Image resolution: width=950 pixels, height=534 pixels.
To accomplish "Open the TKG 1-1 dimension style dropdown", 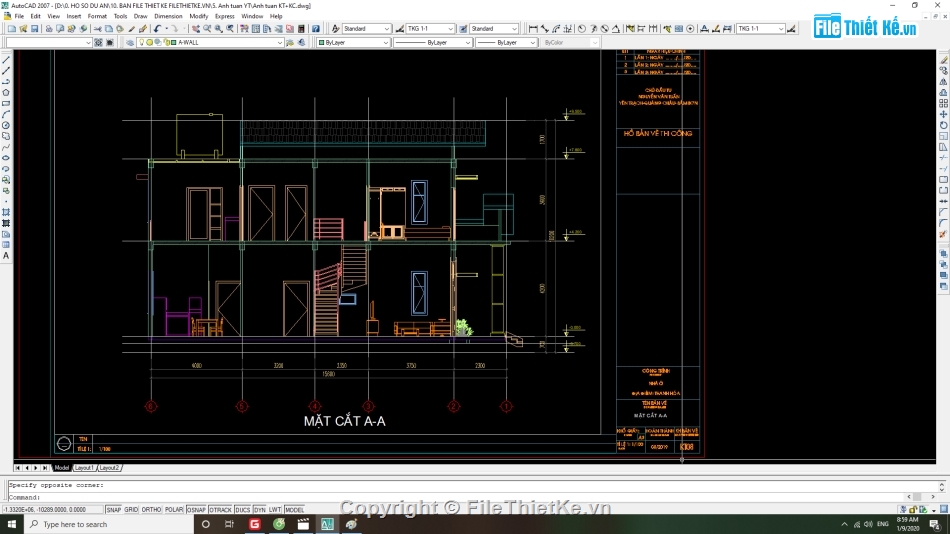I will [x=450, y=28].
